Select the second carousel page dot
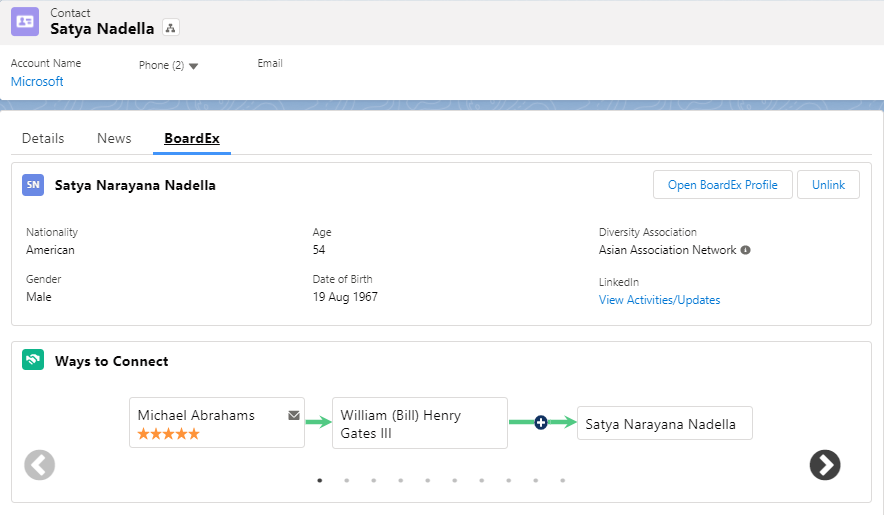The image size is (884, 515). (347, 480)
